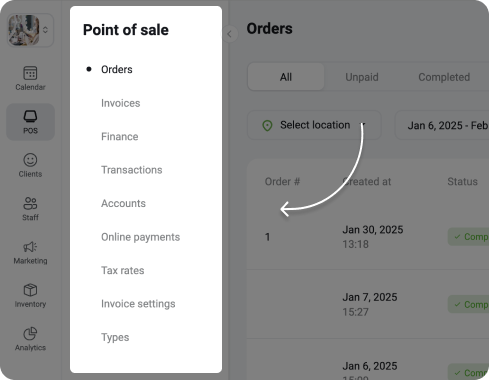The image size is (489, 380).
Task: Open the Marketing megaphone icon
Action: (x=30, y=247)
